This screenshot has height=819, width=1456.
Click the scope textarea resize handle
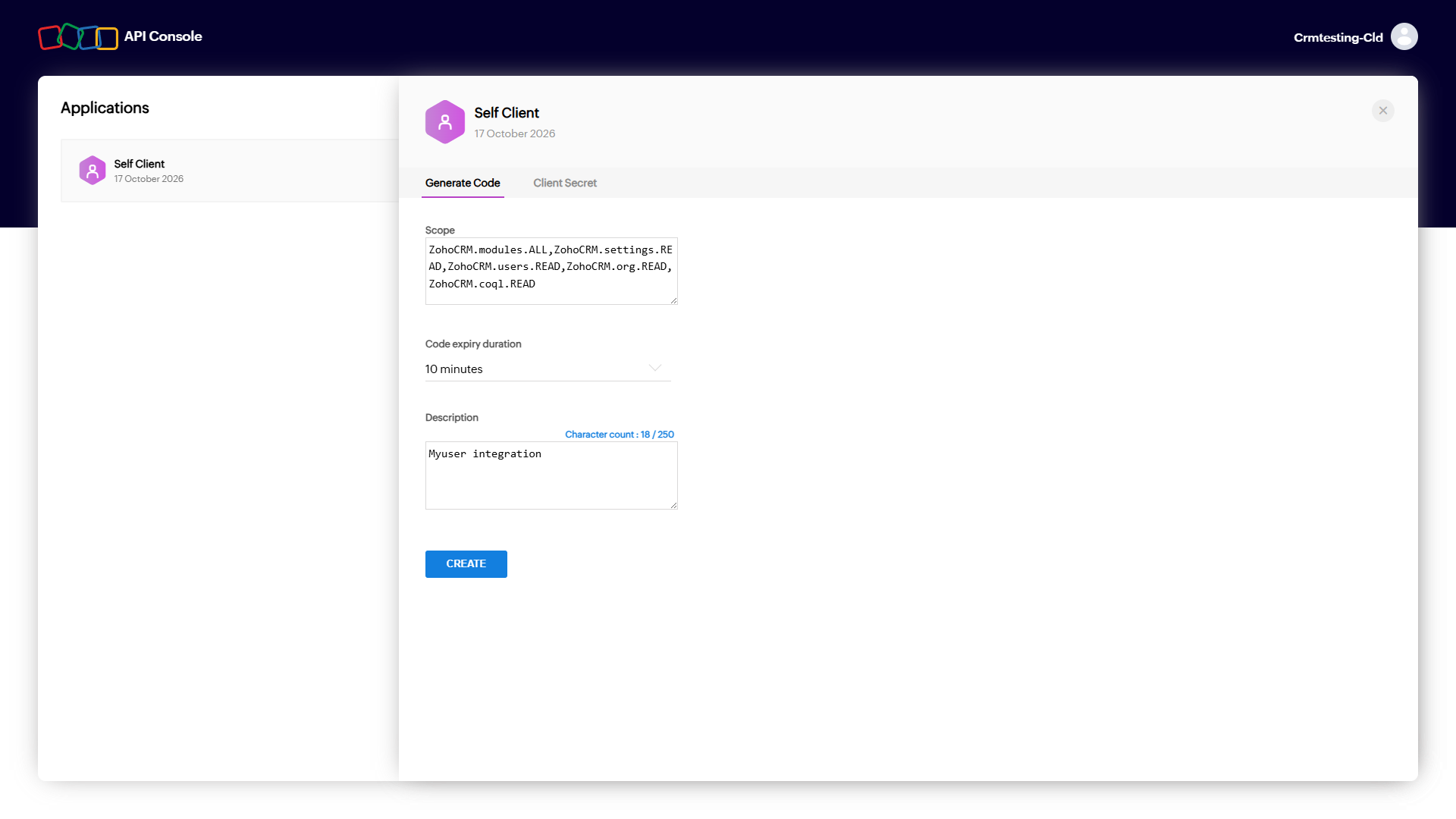673,300
